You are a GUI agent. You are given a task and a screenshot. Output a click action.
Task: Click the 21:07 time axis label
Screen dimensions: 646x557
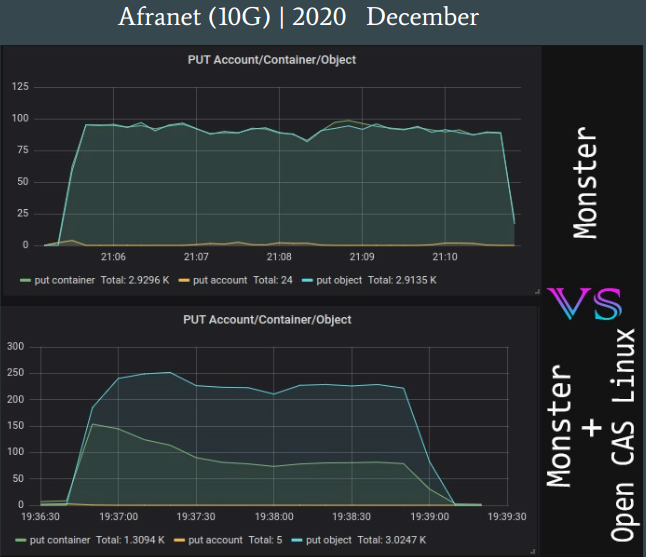[x=196, y=257]
